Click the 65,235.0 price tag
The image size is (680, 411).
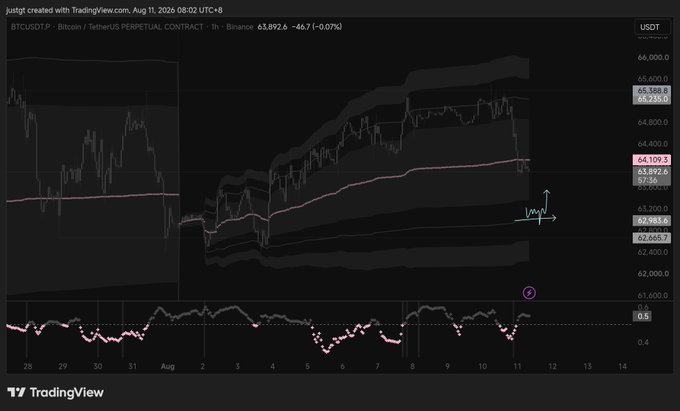tap(652, 99)
